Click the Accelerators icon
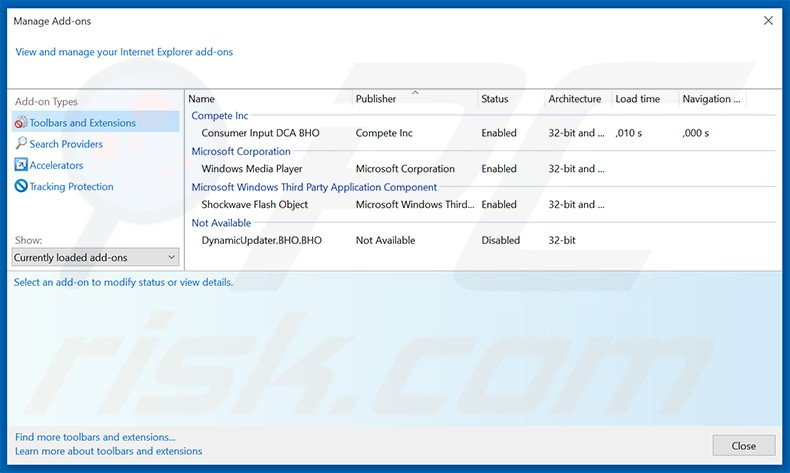790x473 pixels. (x=21, y=165)
